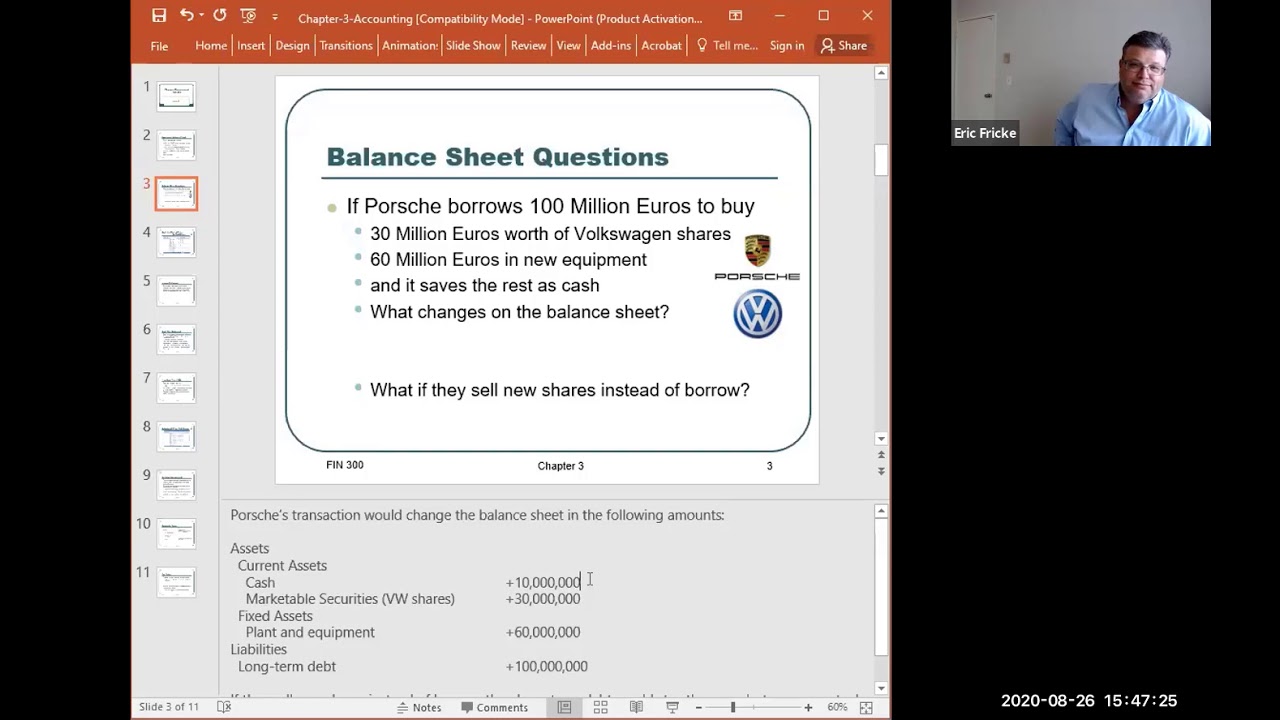Screen dimensions: 1280x720
Task: Toggle the Notes pane button
Action: point(419,707)
